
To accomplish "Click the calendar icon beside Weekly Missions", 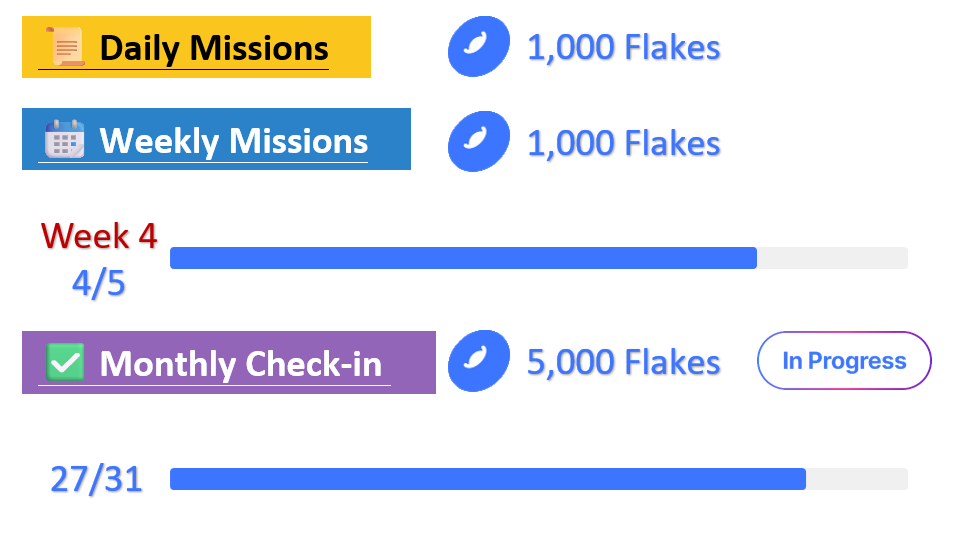I will click(x=64, y=140).
